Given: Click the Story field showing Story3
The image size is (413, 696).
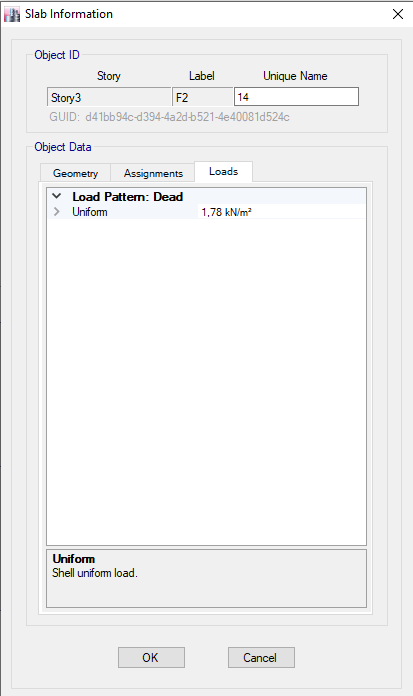Looking at the screenshot, I should [x=109, y=97].
